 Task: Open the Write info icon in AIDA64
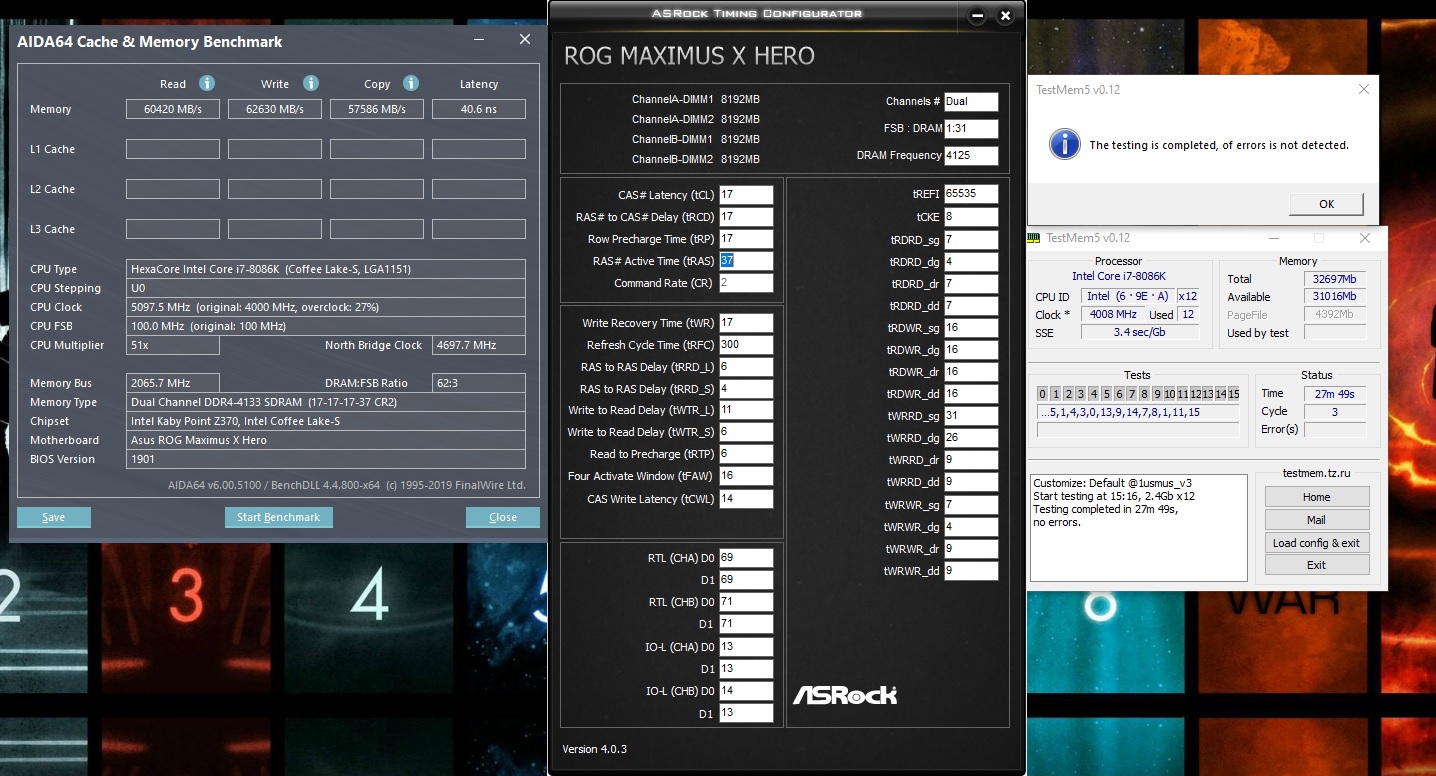click(x=311, y=83)
